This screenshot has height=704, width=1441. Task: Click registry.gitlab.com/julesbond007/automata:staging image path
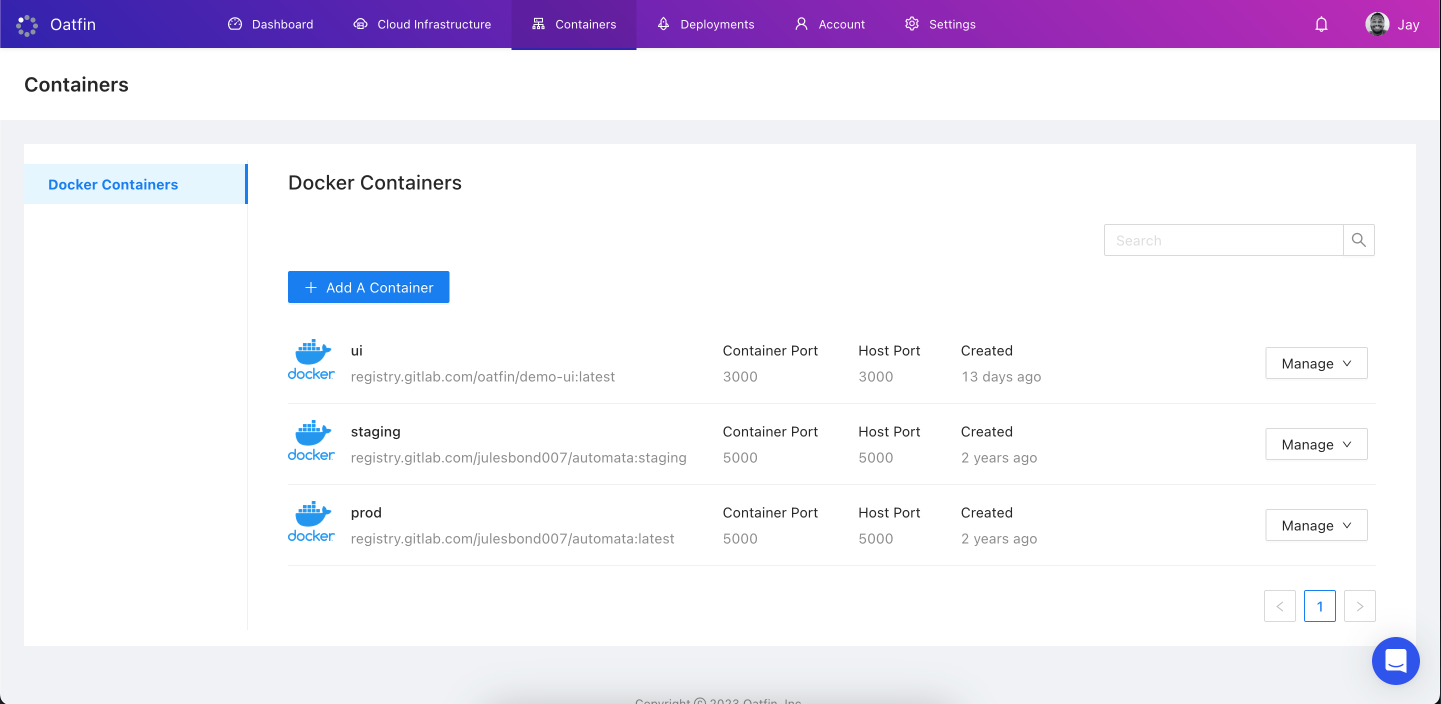[x=519, y=458]
